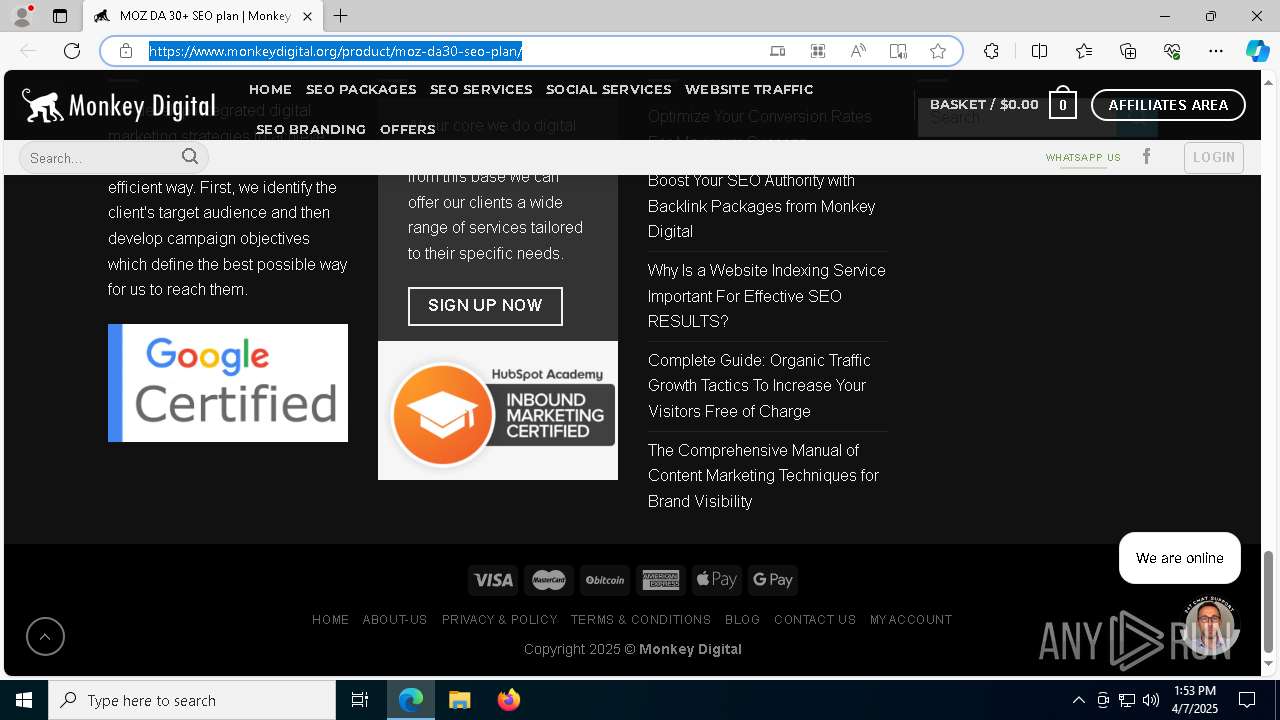Open favorites list icon
The width and height of the screenshot is (1280, 720).
1084,51
